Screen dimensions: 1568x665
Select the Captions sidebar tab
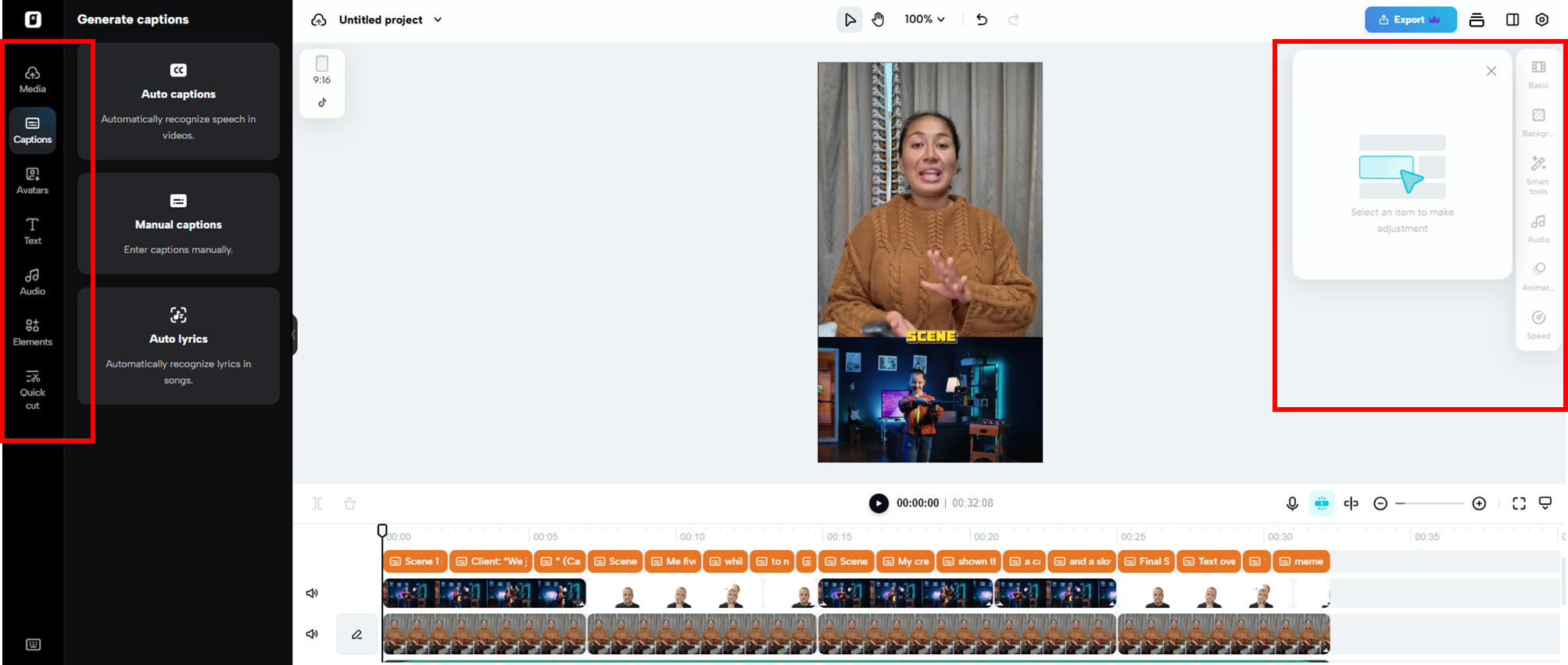[32, 130]
